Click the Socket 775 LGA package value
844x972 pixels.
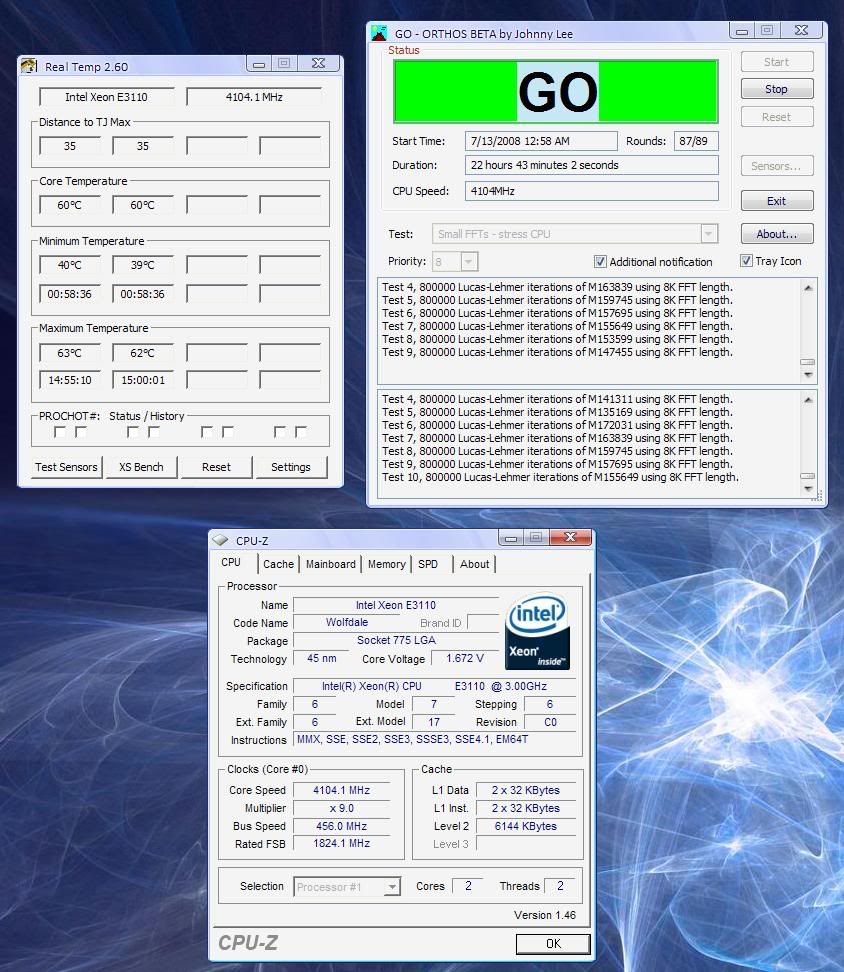(397, 640)
